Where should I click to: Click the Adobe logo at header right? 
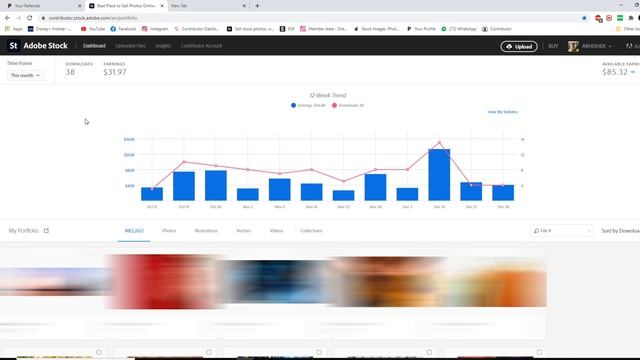click(629, 46)
